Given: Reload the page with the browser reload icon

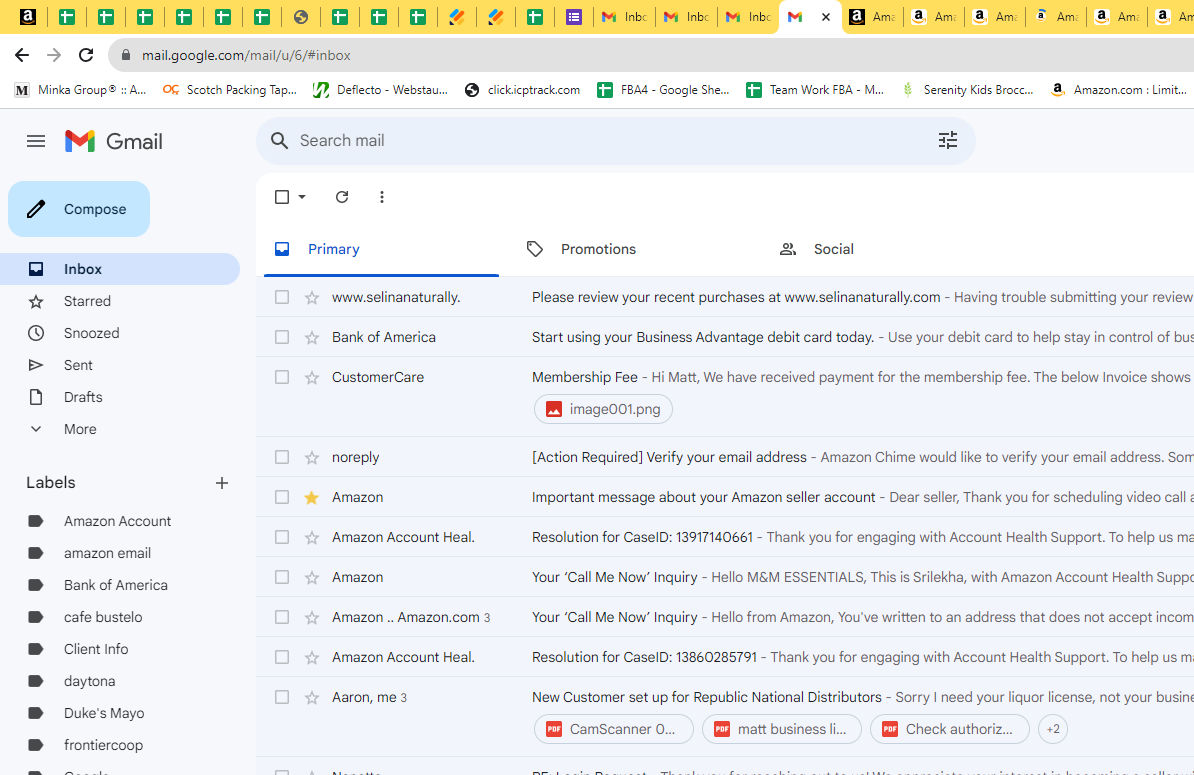Looking at the screenshot, I should 86,55.
